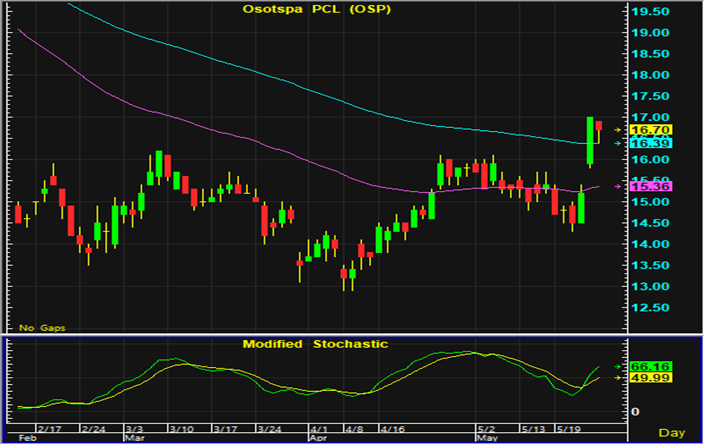This screenshot has width=705, height=445.
Task: Click the 18.50 price axis label
Action: (650, 54)
